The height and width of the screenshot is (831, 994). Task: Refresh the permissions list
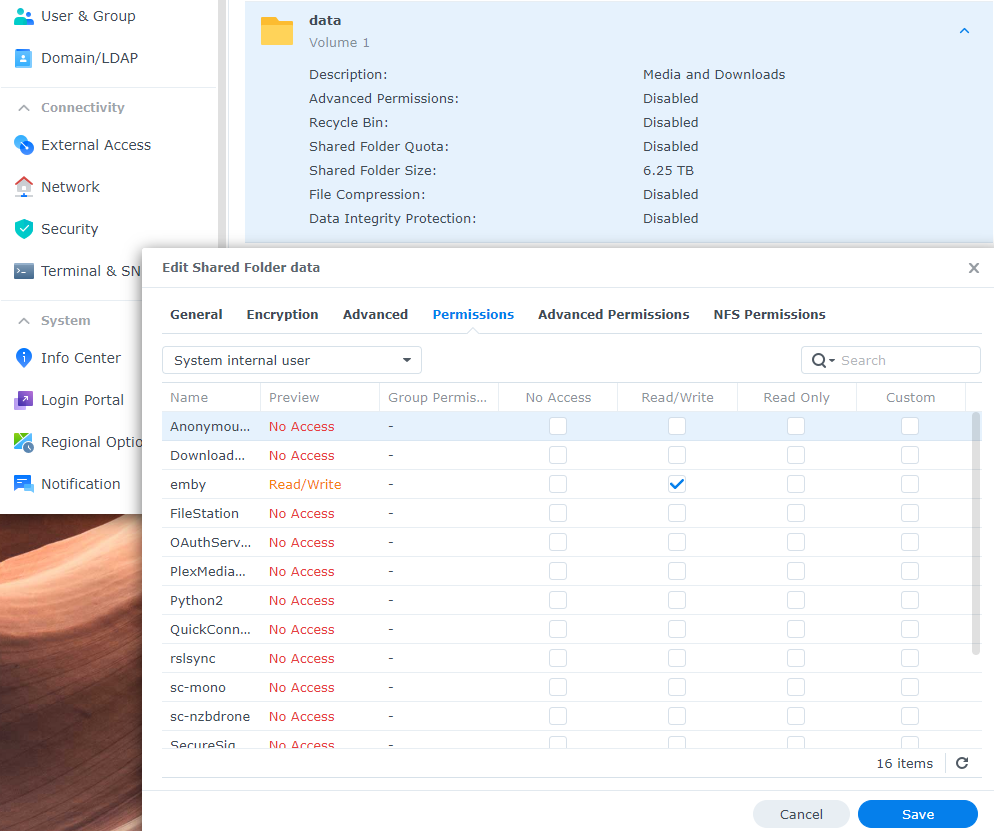(962, 763)
